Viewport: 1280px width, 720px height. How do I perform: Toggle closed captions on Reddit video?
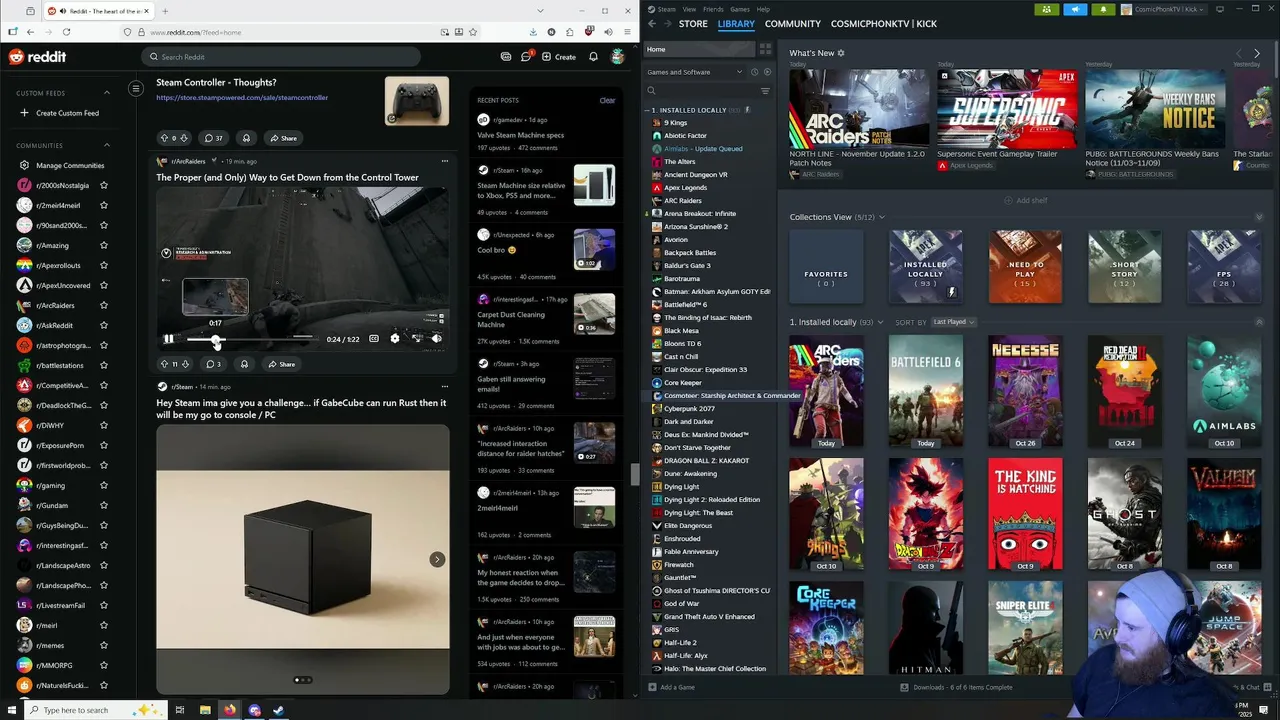coord(374,339)
